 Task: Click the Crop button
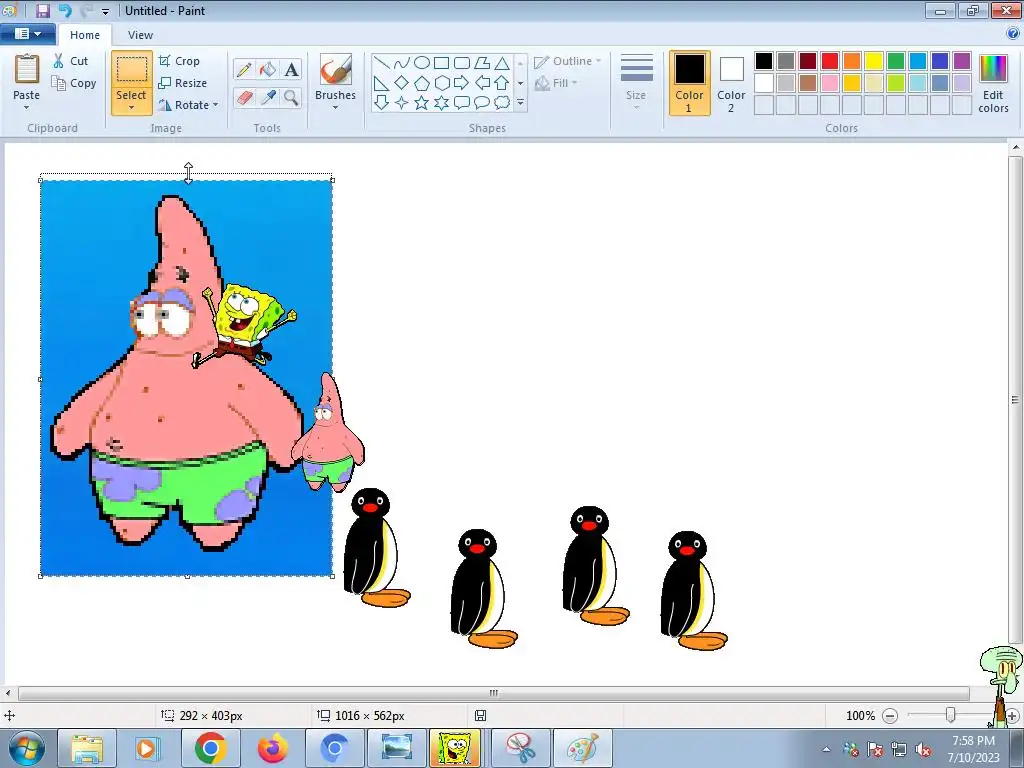(x=179, y=61)
